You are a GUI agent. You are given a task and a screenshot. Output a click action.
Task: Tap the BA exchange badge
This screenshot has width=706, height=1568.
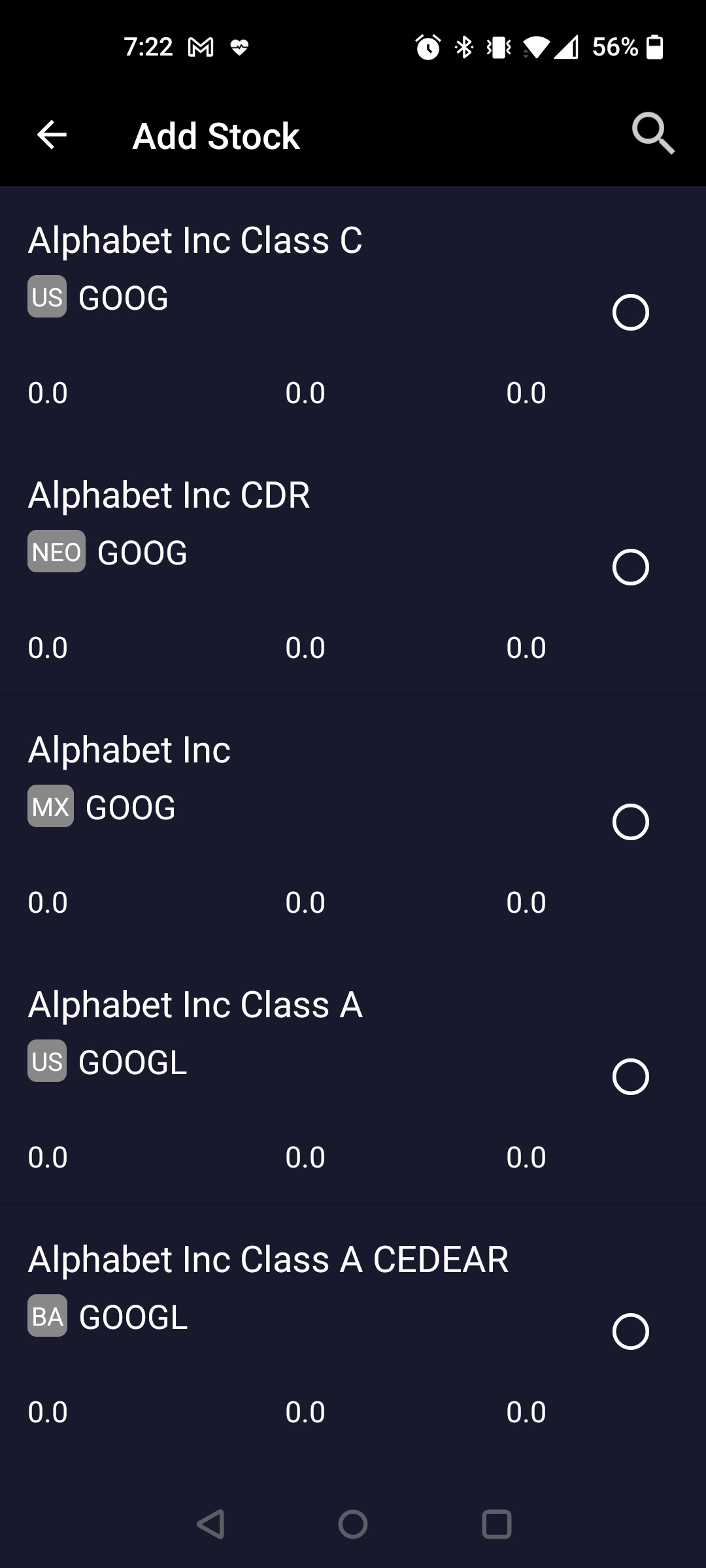click(47, 1316)
